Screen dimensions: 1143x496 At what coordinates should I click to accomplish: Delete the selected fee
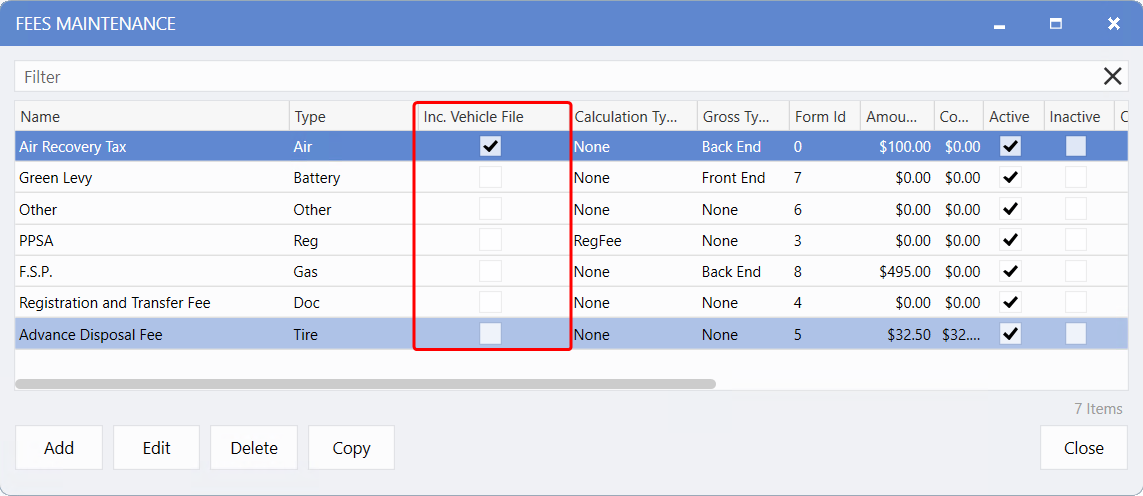[x=254, y=448]
